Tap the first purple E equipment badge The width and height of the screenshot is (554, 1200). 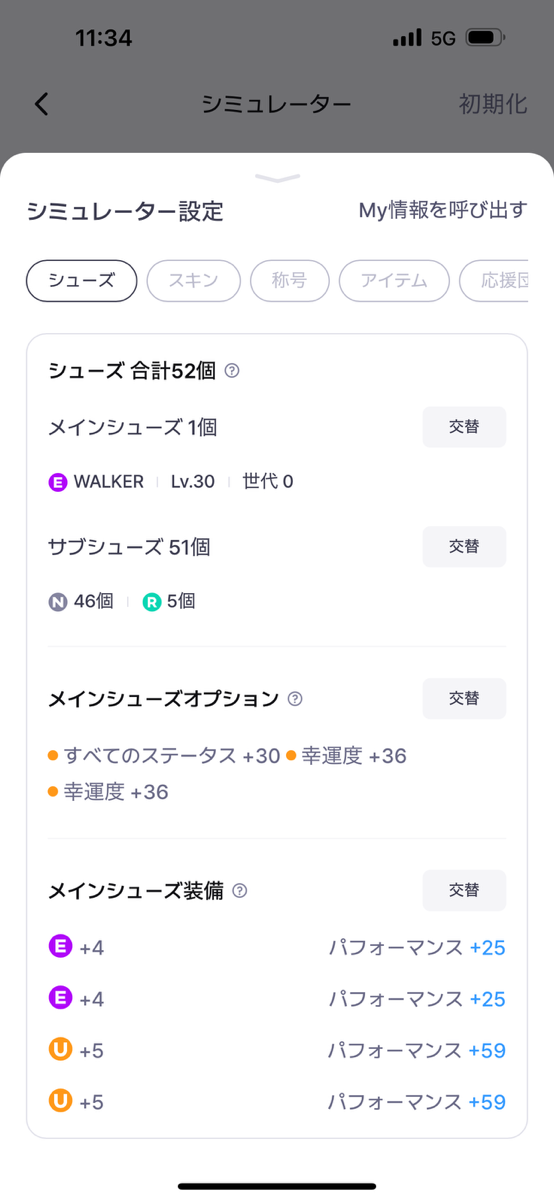[x=60, y=947]
